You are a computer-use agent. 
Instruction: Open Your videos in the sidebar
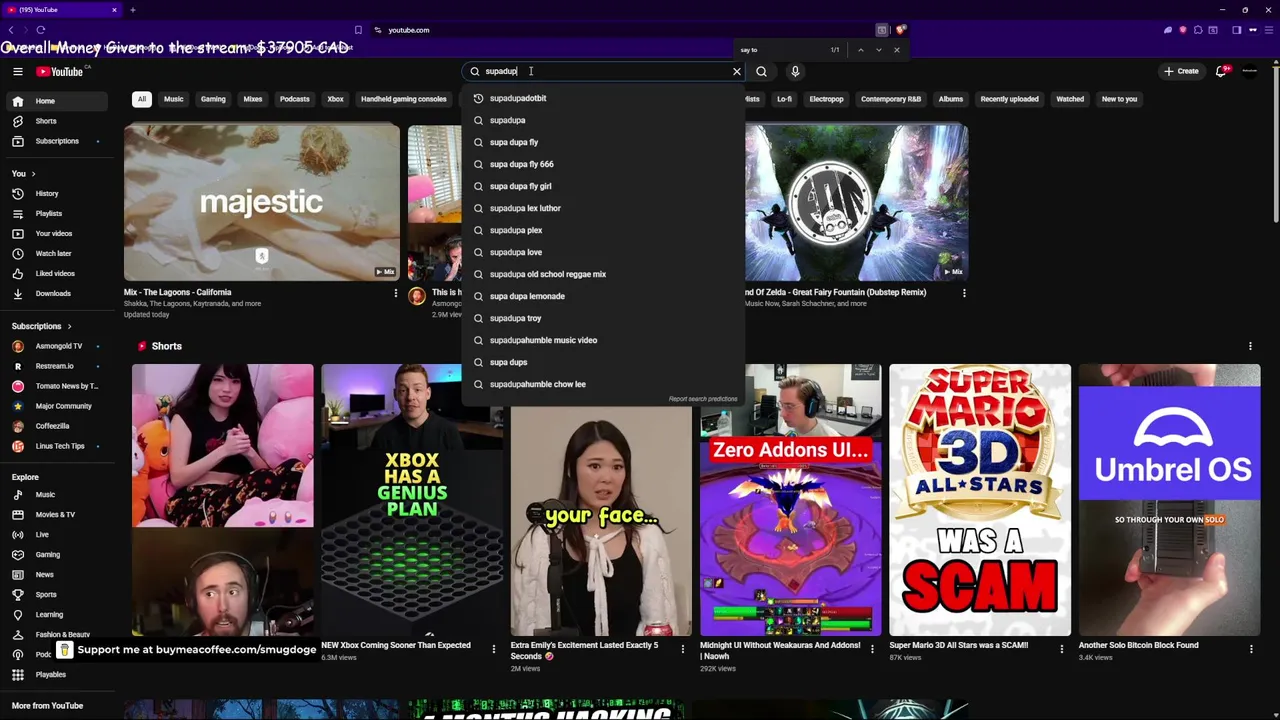point(57,233)
